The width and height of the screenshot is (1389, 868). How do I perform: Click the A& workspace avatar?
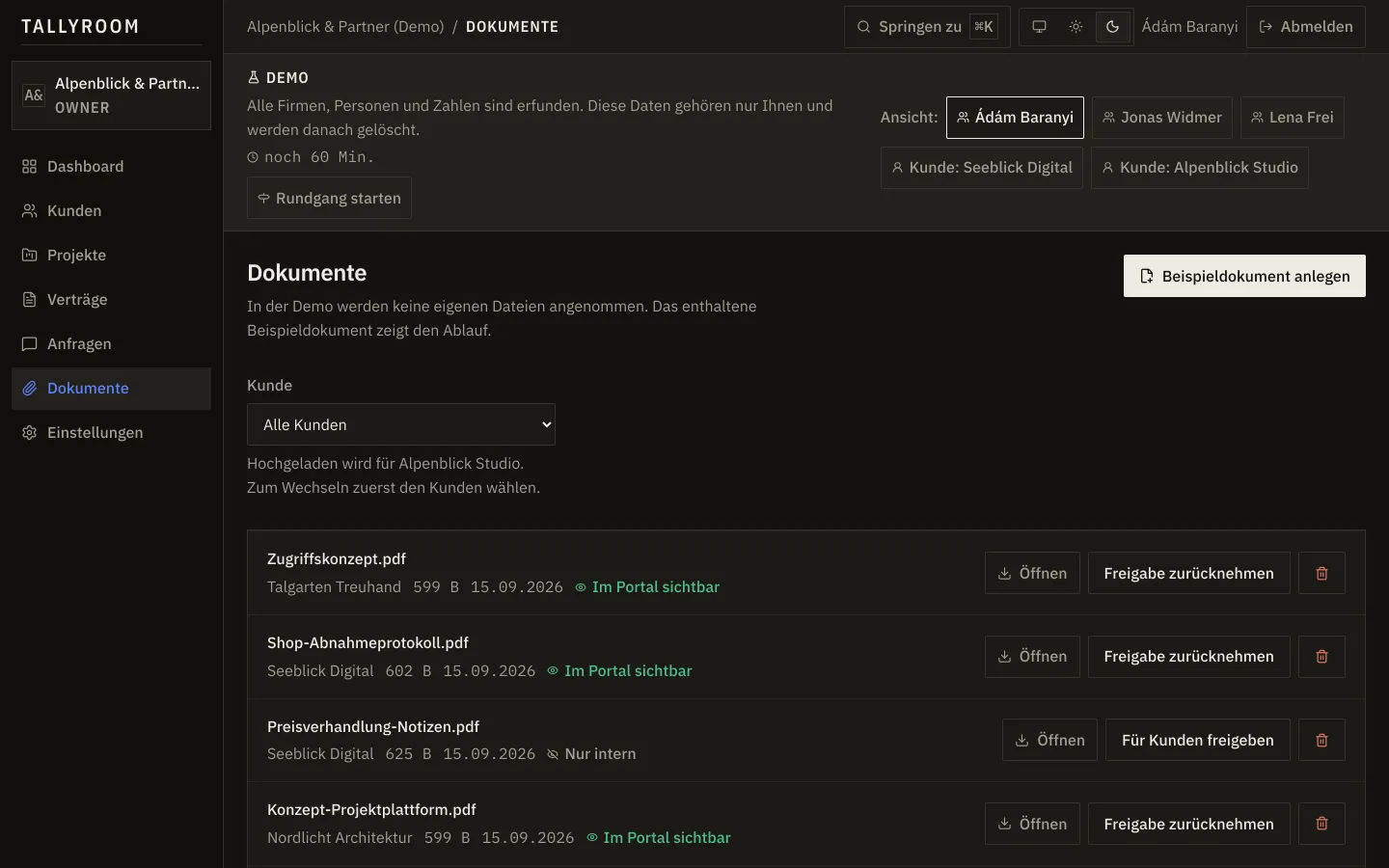(34, 95)
